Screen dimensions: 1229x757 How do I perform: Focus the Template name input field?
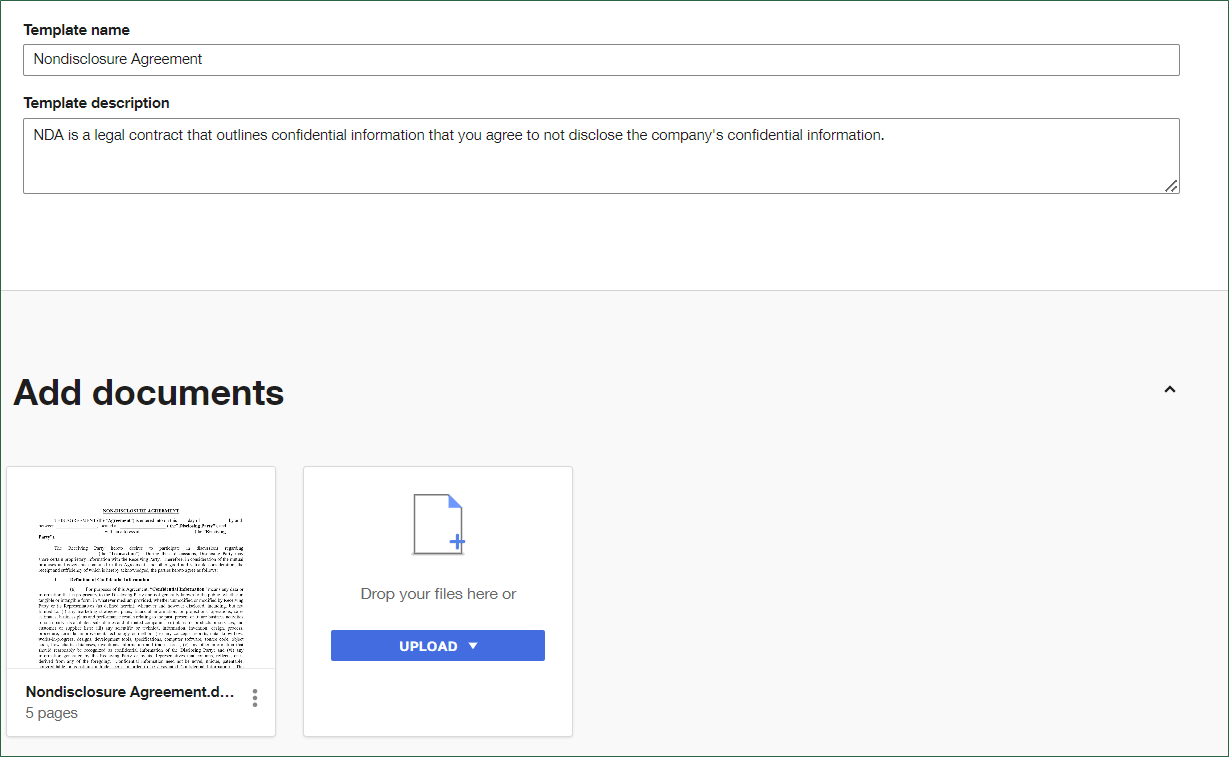pyautogui.click(x=601, y=60)
